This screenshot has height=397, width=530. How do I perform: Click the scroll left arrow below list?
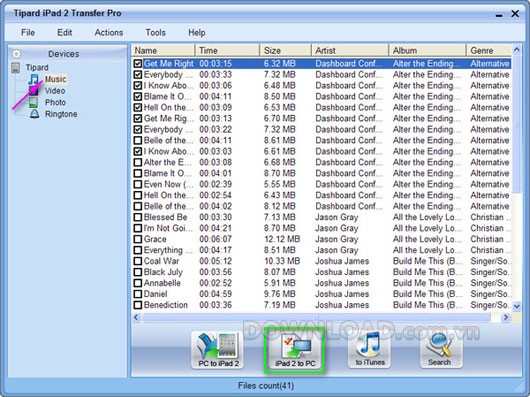(x=136, y=317)
